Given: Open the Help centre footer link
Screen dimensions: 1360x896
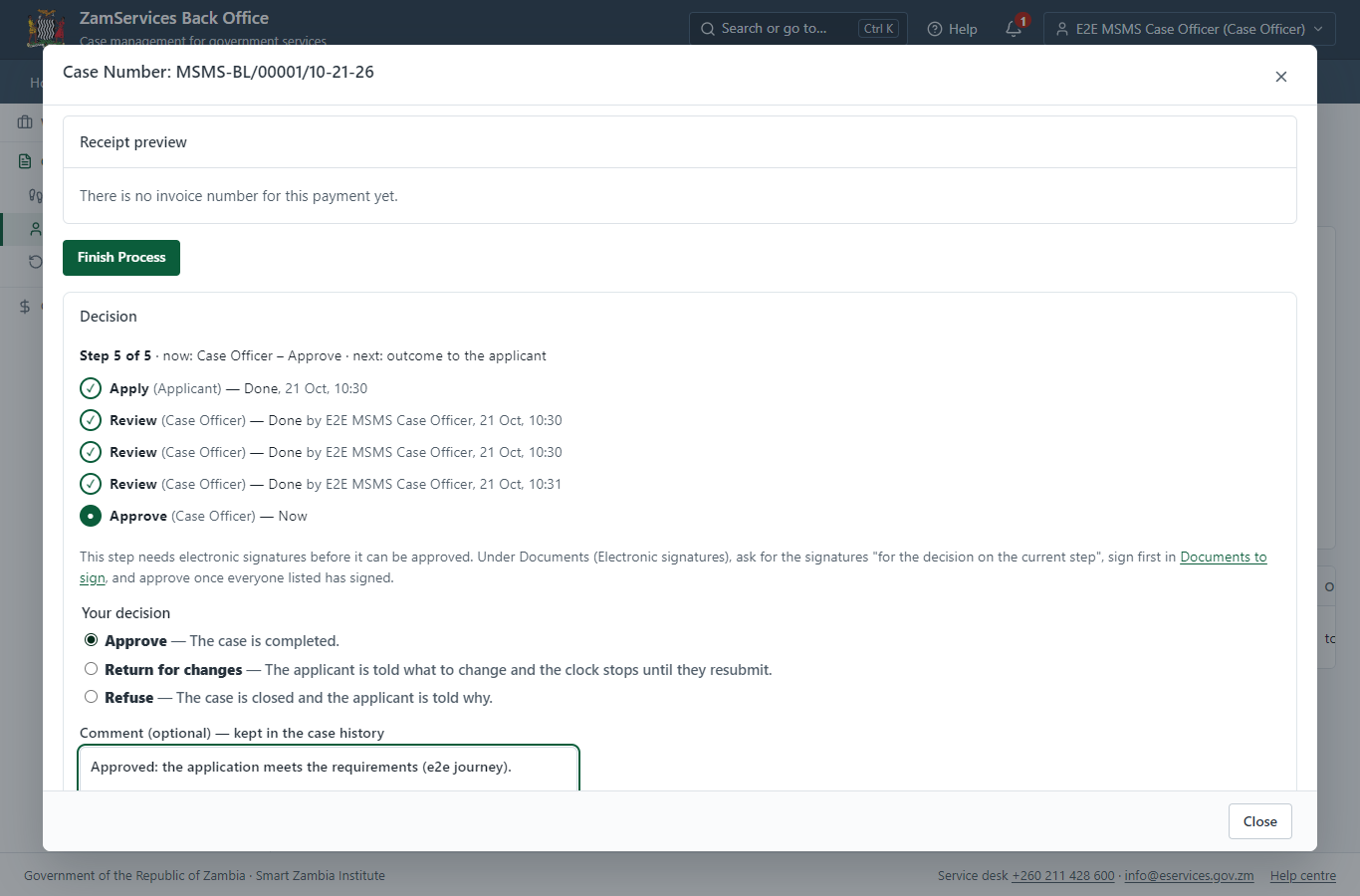Looking at the screenshot, I should pos(1303,876).
